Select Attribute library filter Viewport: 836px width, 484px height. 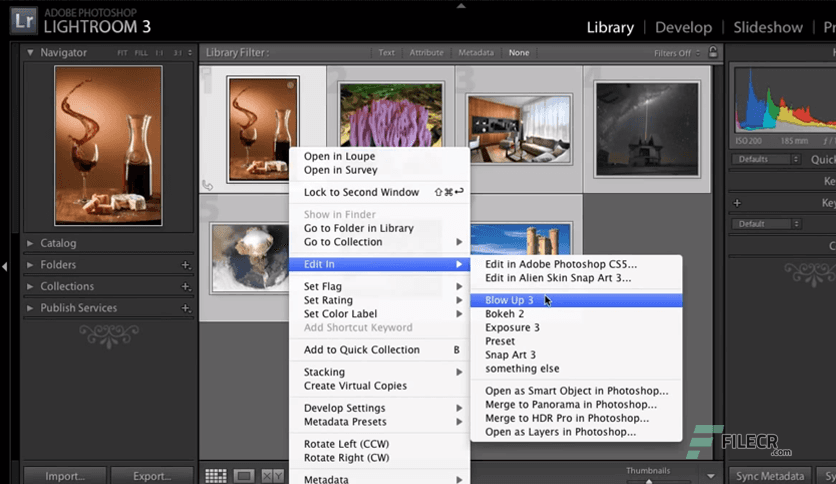click(427, 53)
